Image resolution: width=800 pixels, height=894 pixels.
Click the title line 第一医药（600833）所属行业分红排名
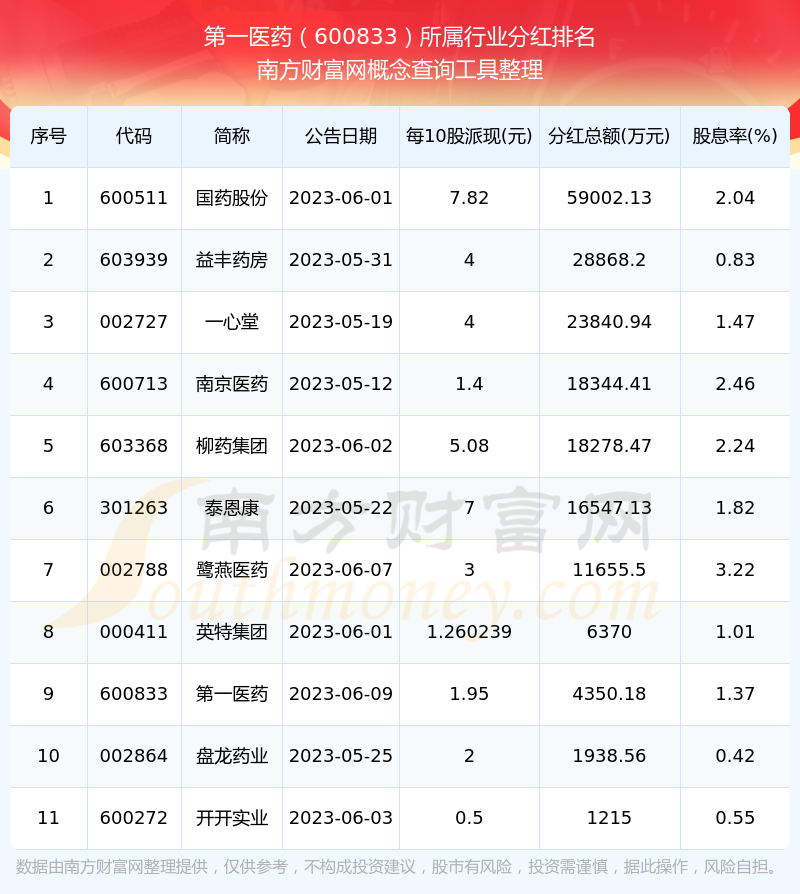[x=399, y=37]
